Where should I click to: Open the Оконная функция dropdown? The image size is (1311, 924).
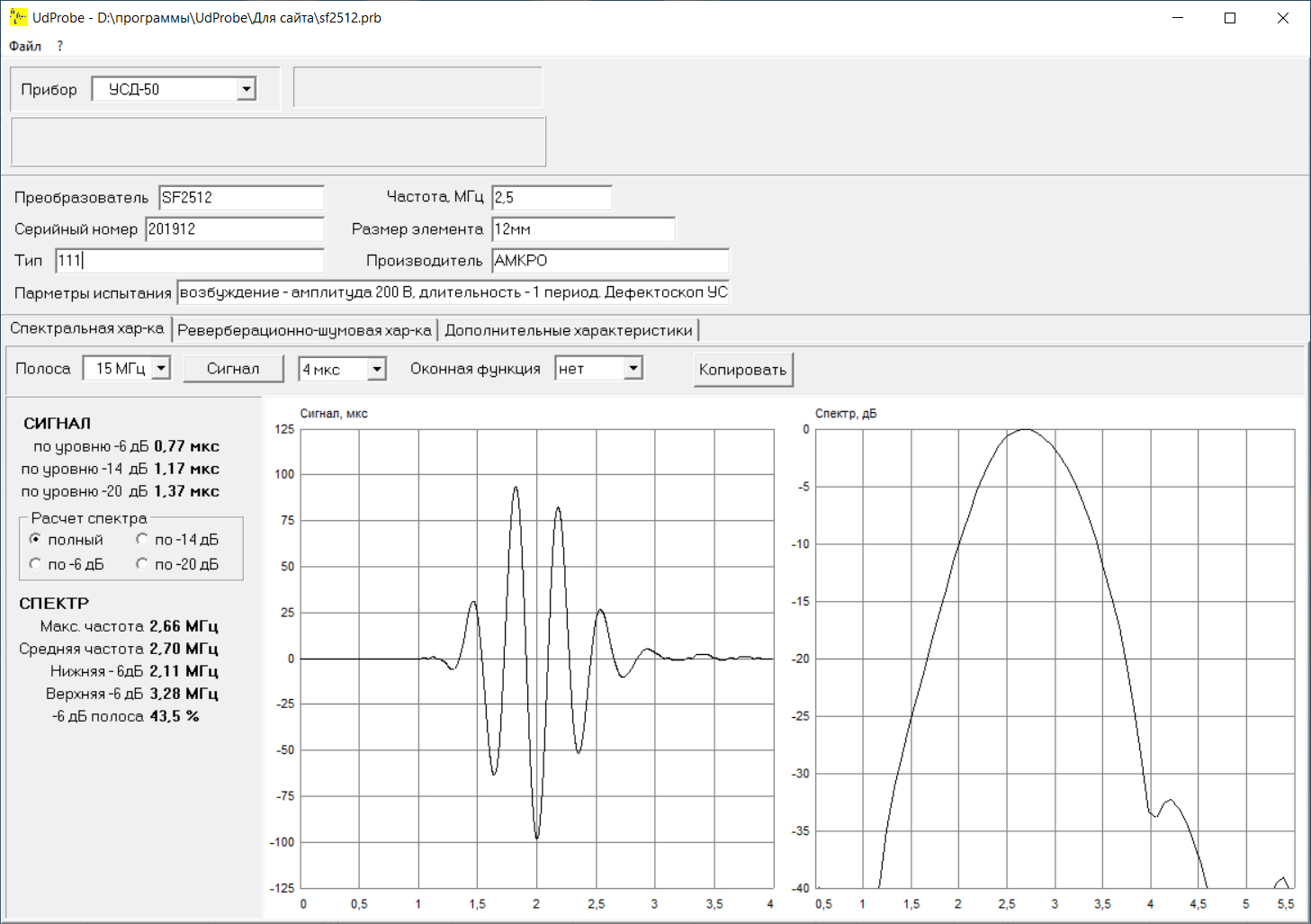point(633,368)
